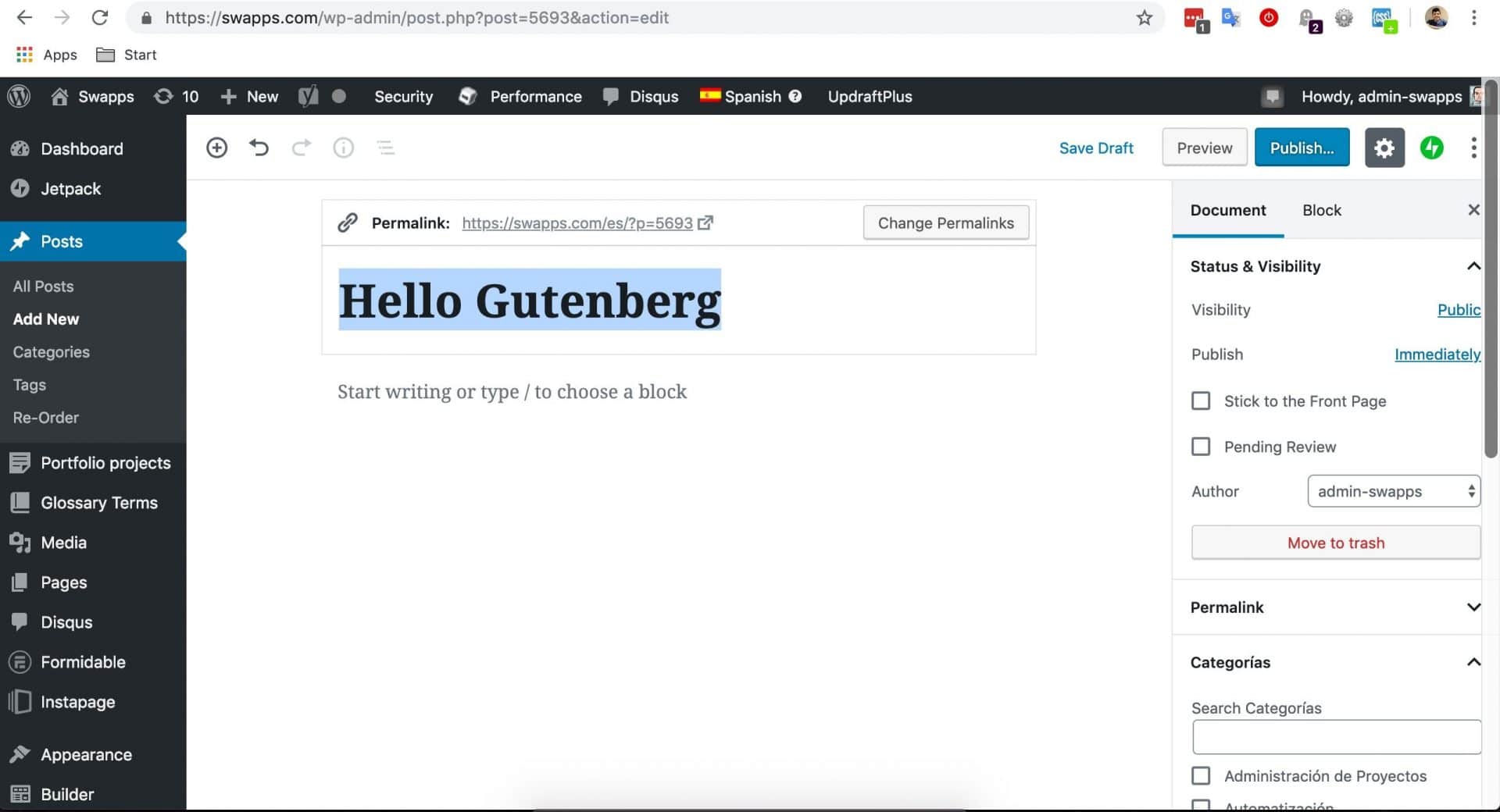Click the Save Draft link

click(x=1095, y=148)
